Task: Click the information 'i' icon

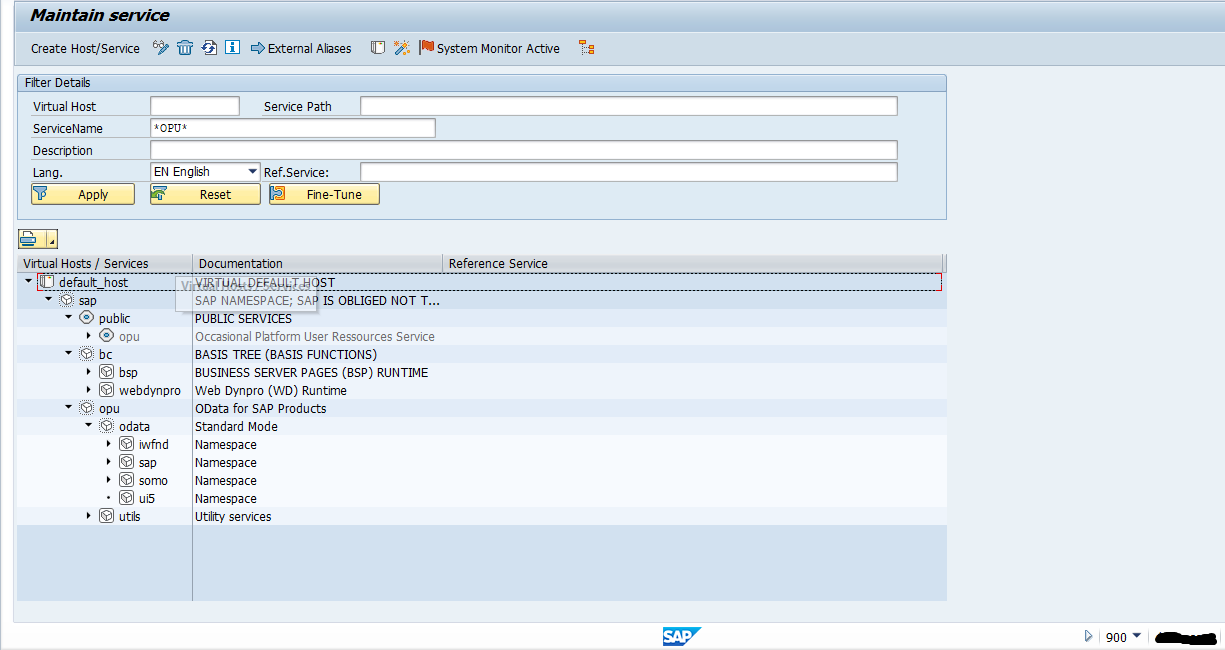Action: [232, 47]
